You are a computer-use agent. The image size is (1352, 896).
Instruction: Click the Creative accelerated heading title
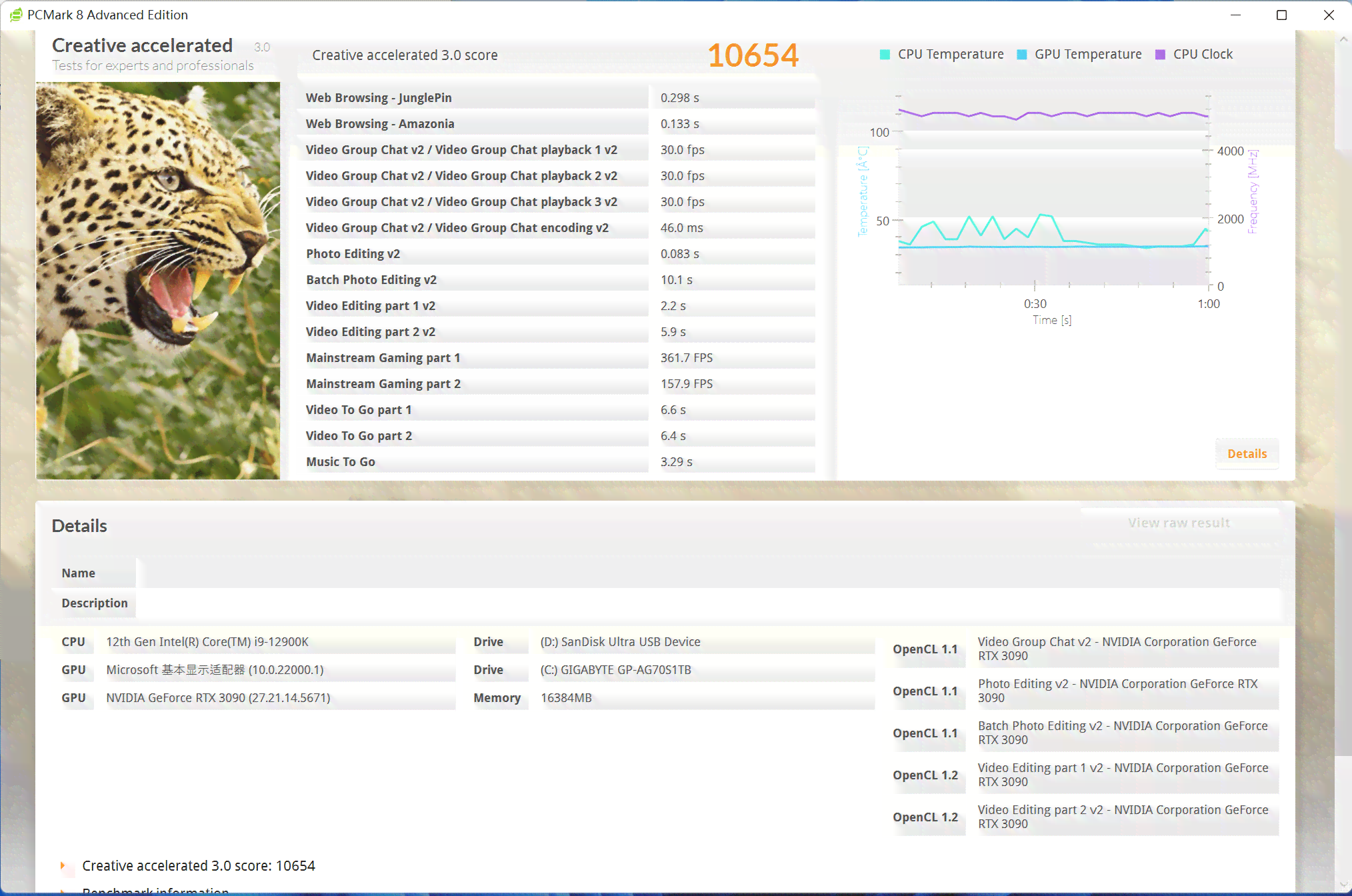pyautogui.click(x=142, y=45)
